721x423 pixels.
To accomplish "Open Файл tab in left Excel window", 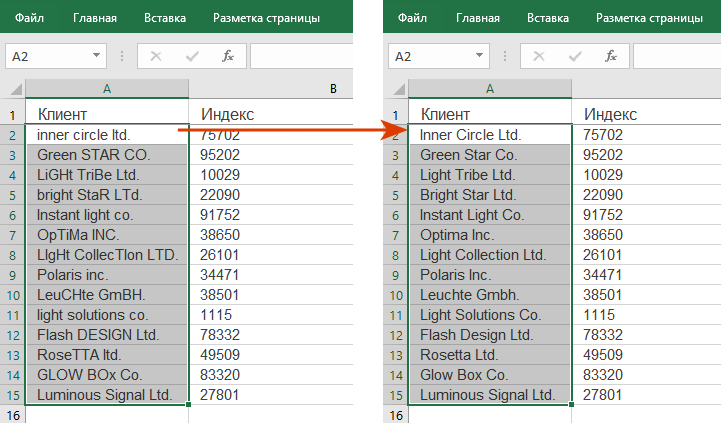I will pos(29,18).
